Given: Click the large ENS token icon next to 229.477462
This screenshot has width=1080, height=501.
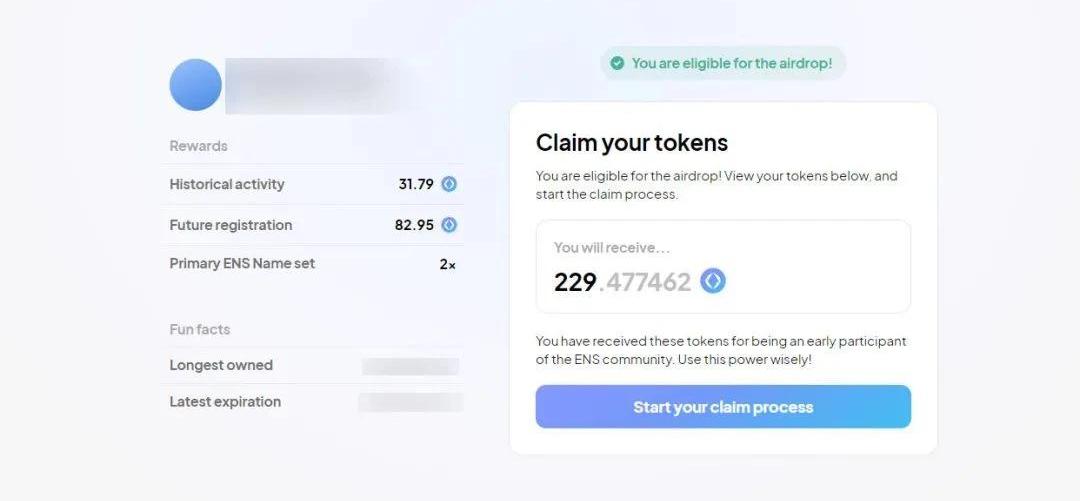Looking at the screenshot, I should 713,281.
